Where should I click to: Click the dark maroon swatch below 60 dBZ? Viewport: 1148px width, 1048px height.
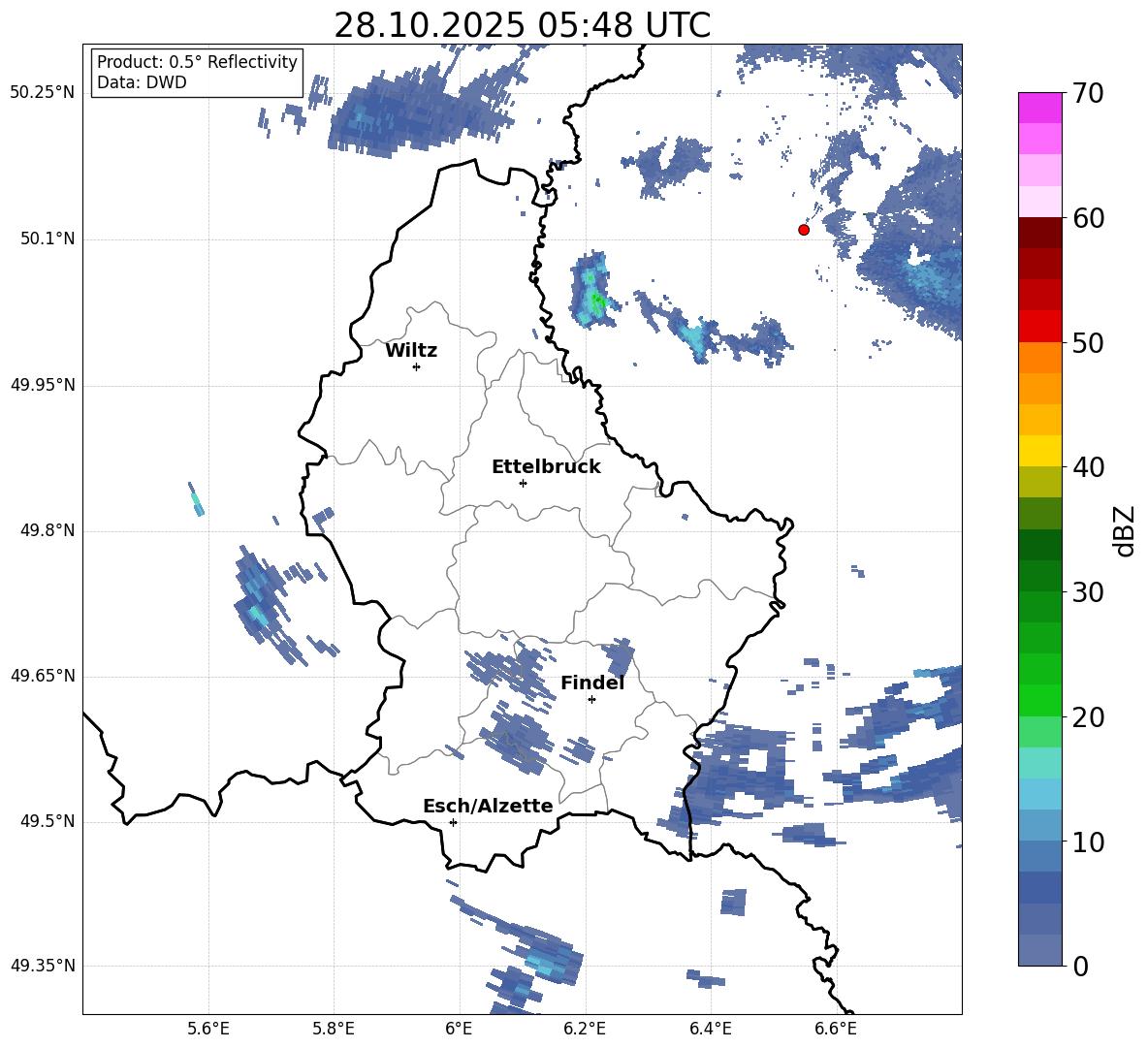click(x=1039, y=233)
